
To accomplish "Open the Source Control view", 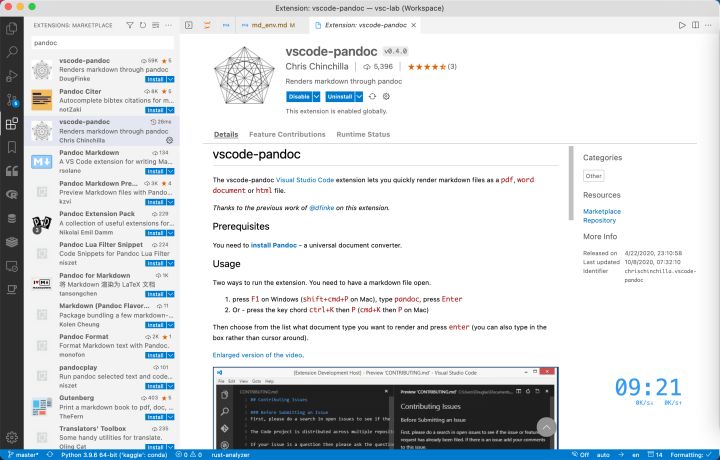I will pos(11,100).
